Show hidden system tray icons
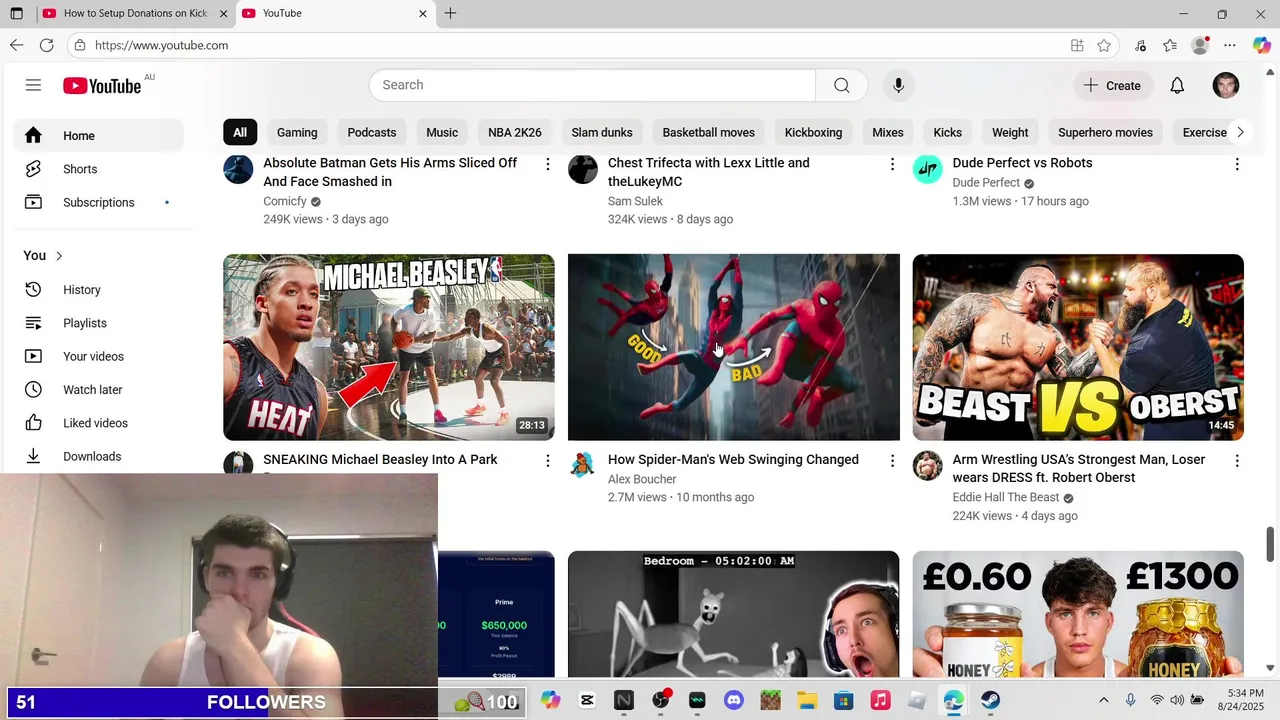 pos(1104,701)
